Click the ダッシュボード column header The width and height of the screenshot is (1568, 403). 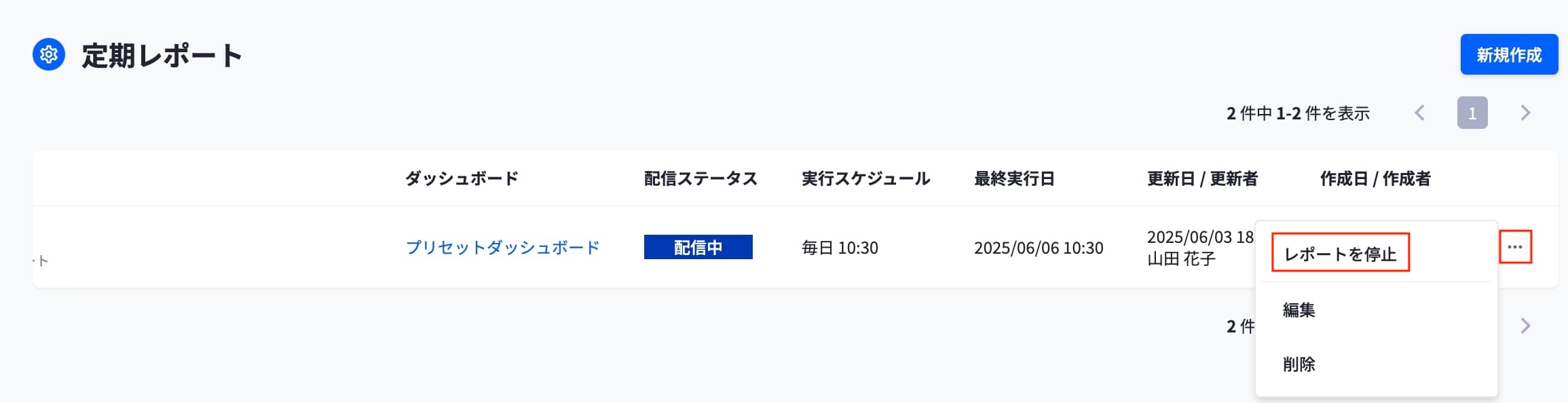(462, 178)
